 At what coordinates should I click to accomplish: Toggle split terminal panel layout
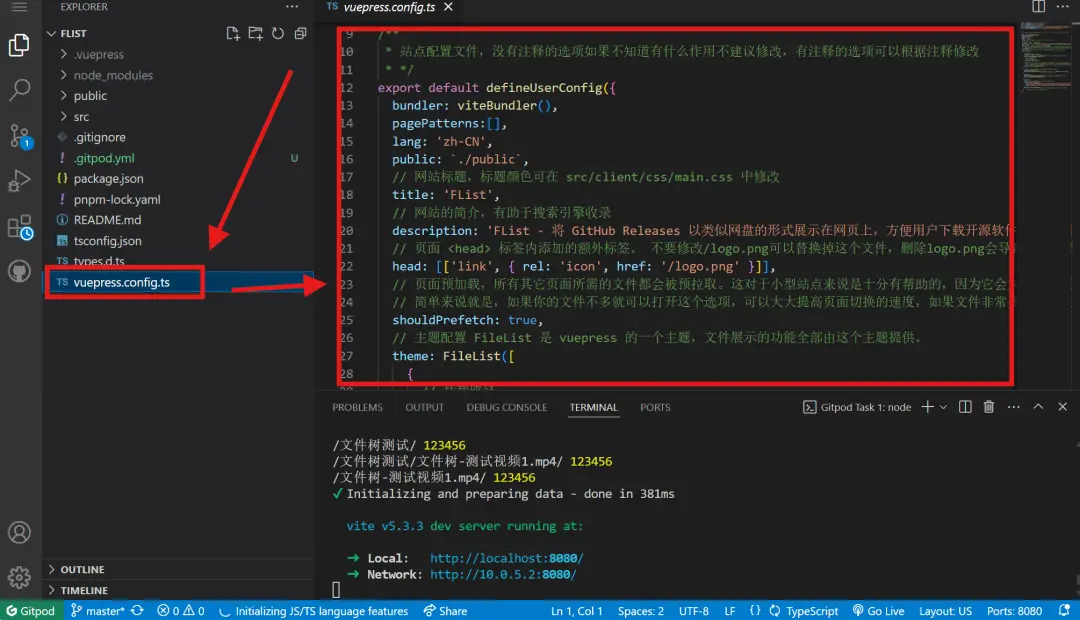[x=965, y=407]
